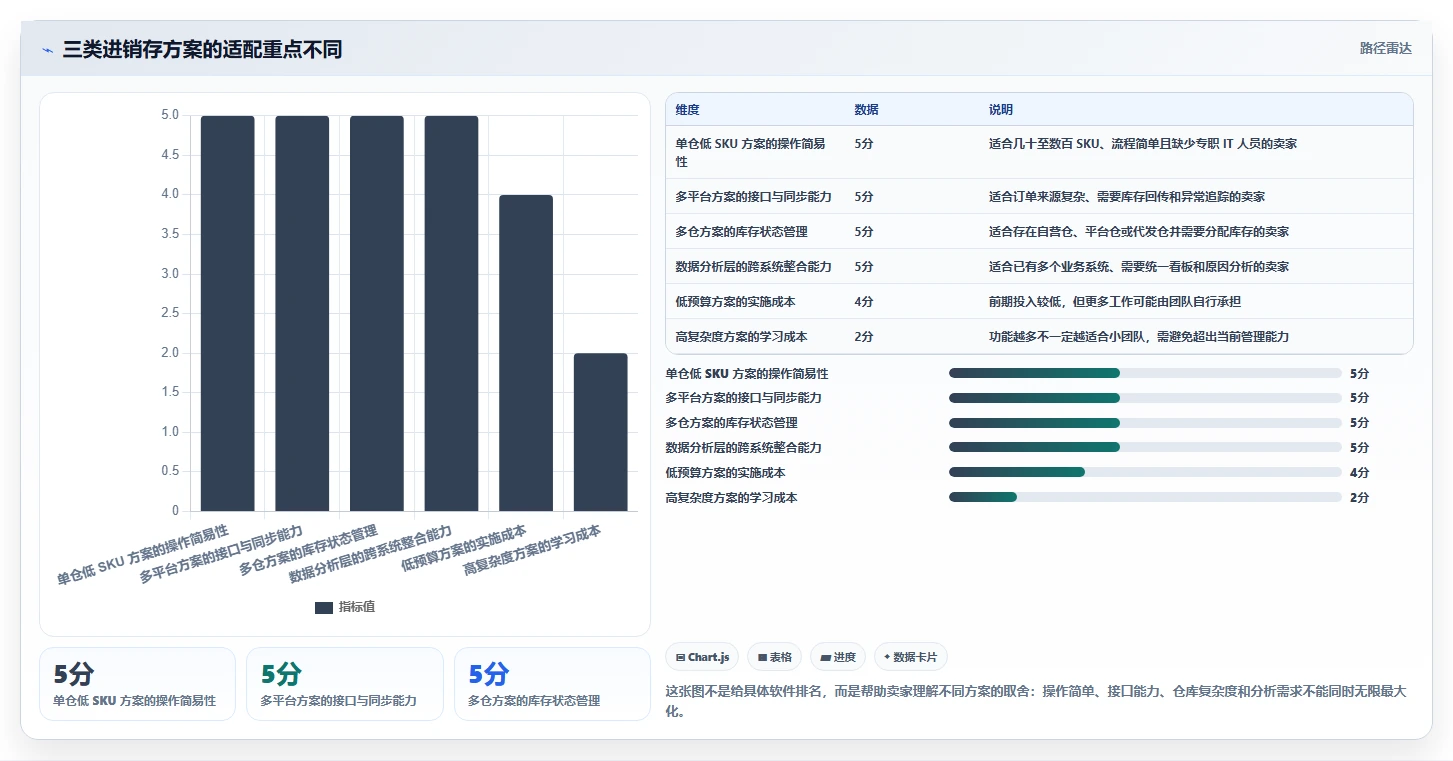
Task: Click the 5.0 y-axis tick label
Action: 170,116
